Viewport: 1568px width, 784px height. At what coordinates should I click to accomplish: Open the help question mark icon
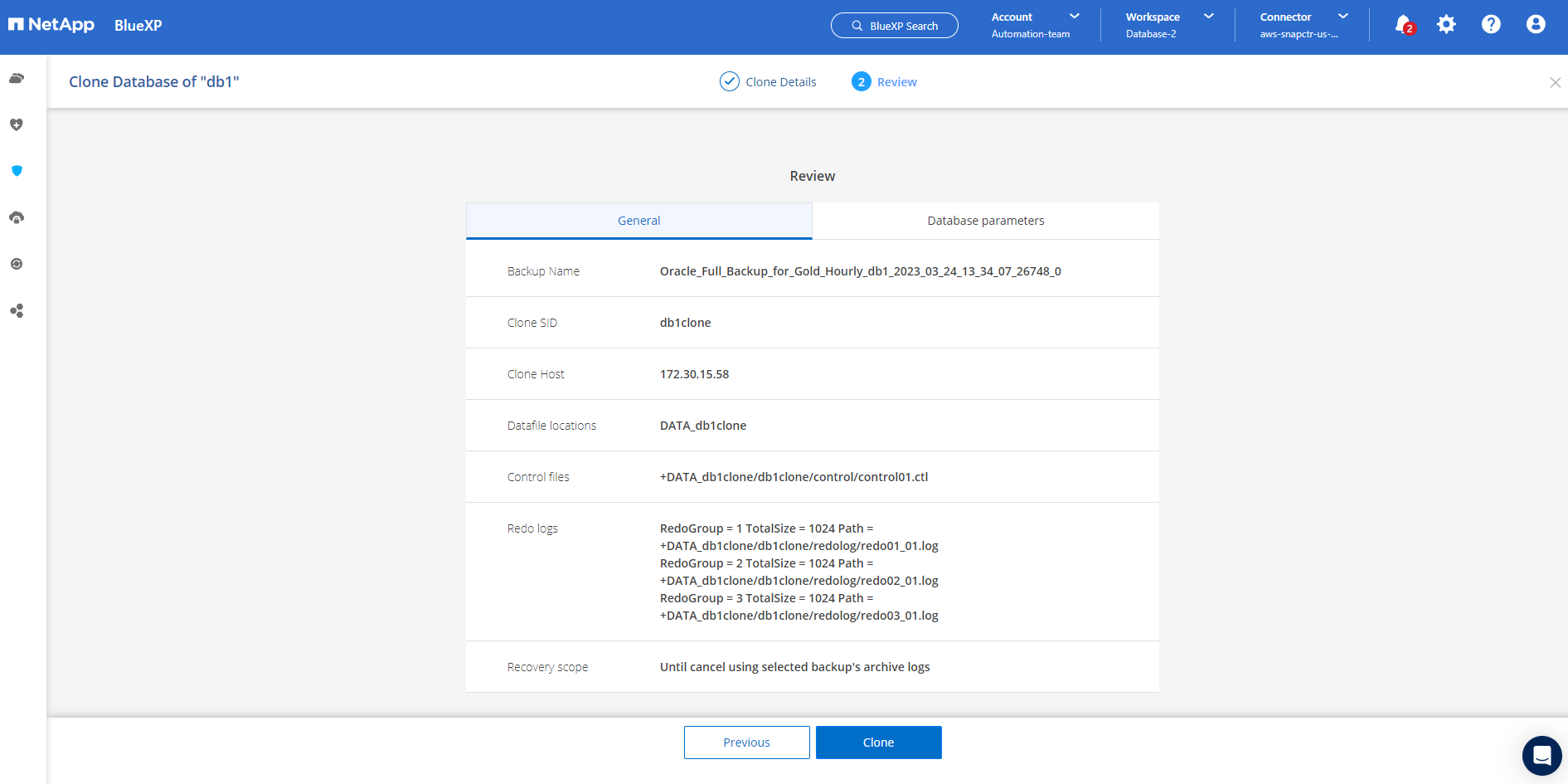pyautogui.click(x=1491, y=25)
